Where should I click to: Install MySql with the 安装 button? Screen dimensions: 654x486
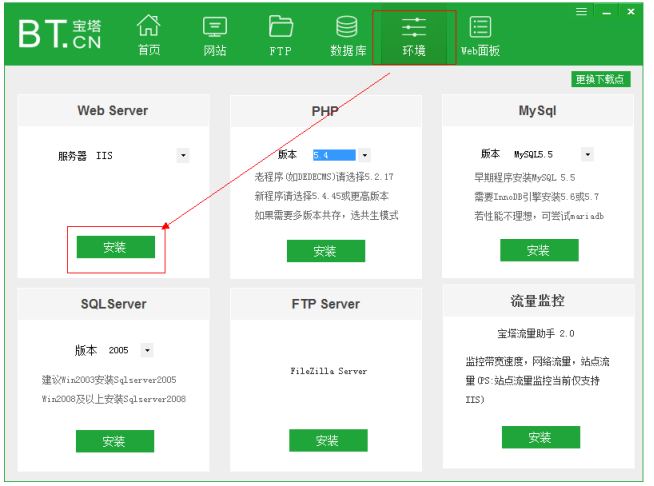(539, 250)
